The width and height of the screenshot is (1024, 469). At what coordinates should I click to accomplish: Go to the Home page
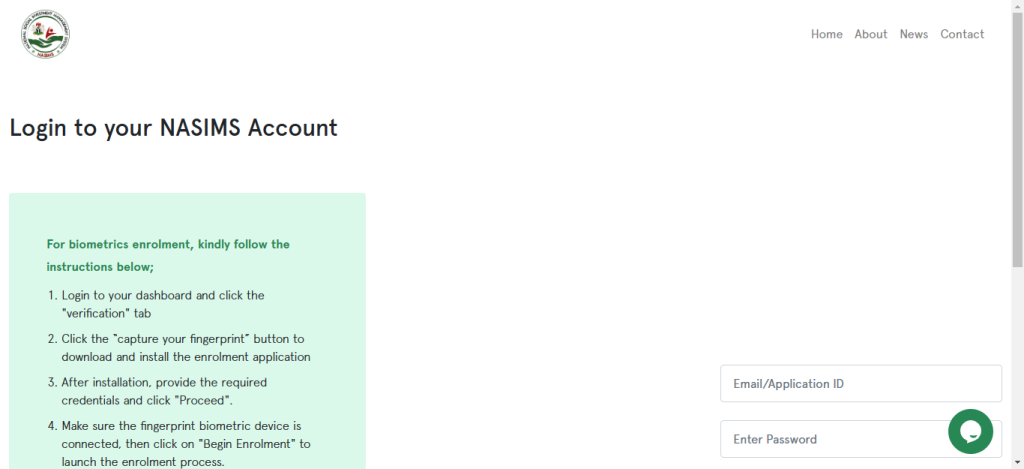tap(826, 34)
